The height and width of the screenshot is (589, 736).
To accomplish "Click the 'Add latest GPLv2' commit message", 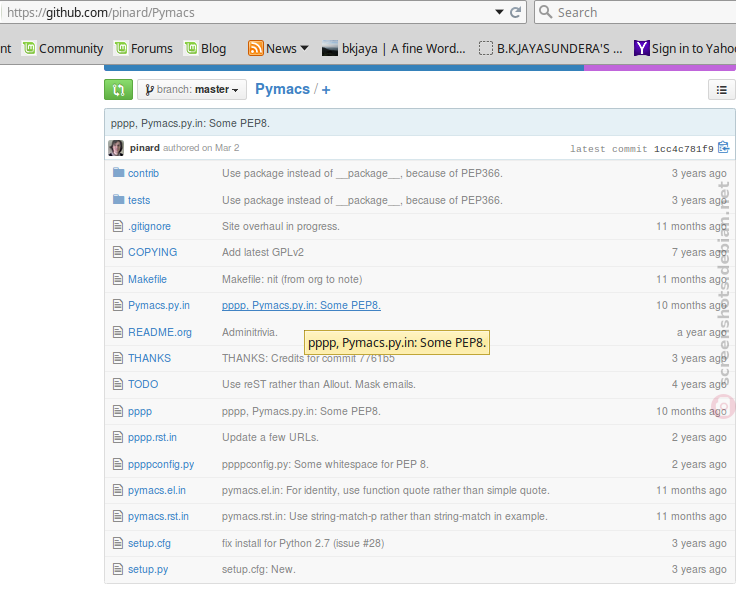I will click(263, 252).
